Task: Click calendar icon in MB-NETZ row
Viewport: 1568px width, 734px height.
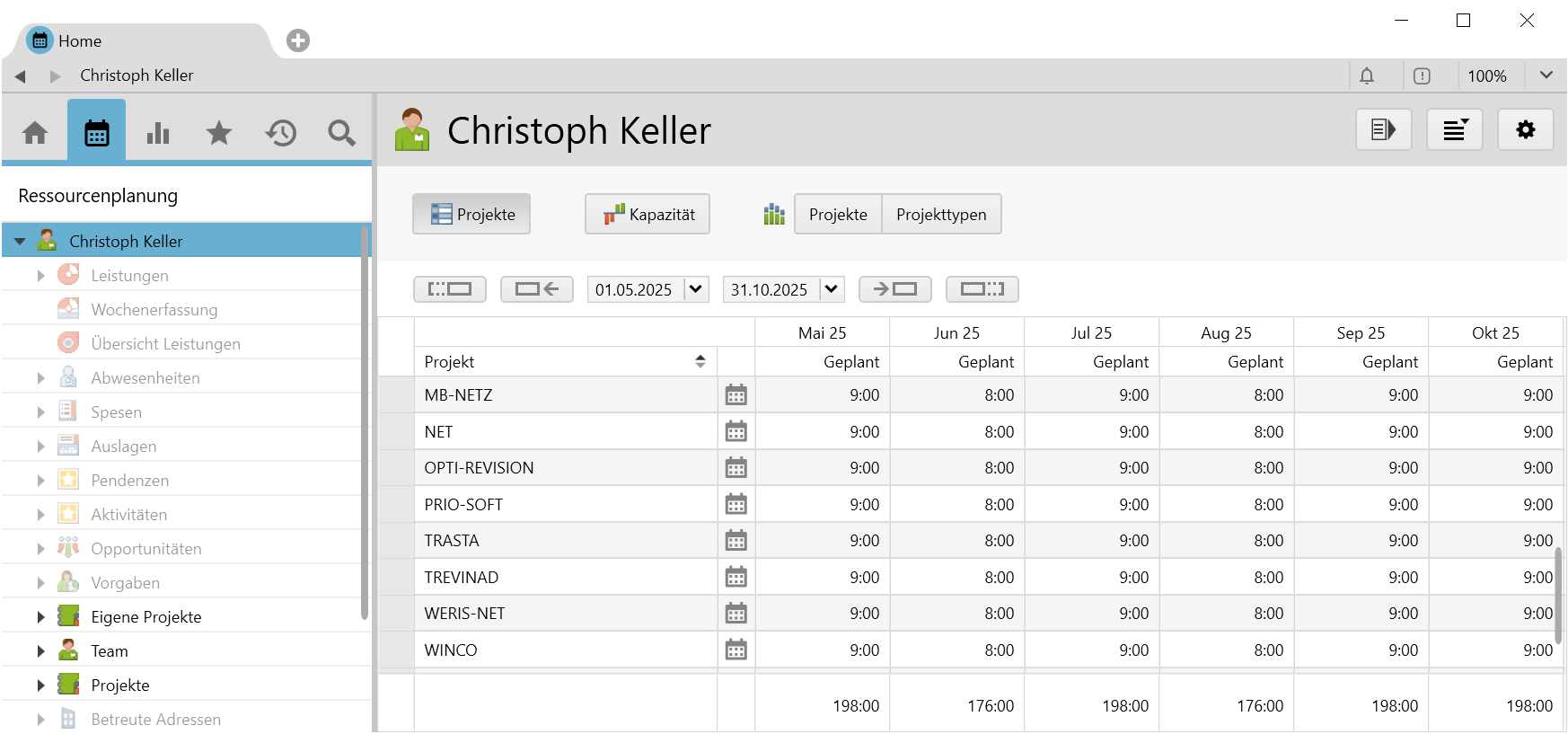Action: [x=736, y=395]
